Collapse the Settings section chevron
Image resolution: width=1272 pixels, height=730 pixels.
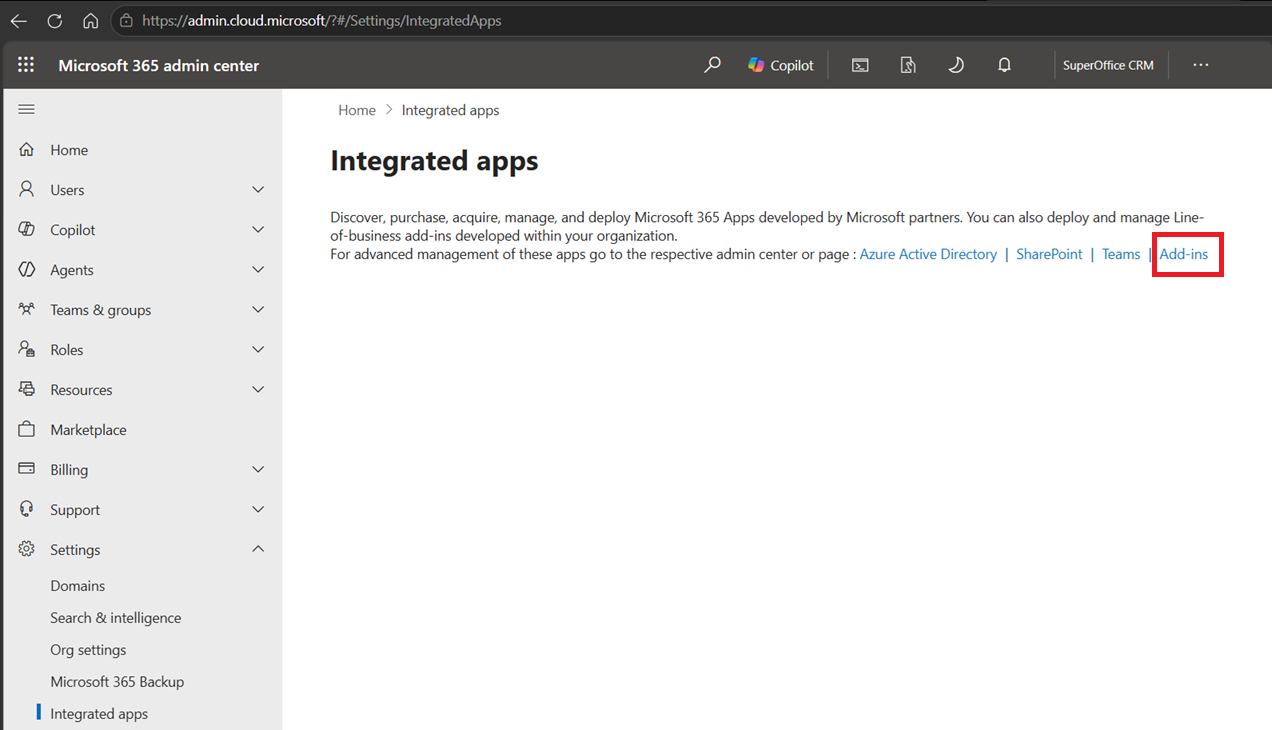[x=258, y=549]
